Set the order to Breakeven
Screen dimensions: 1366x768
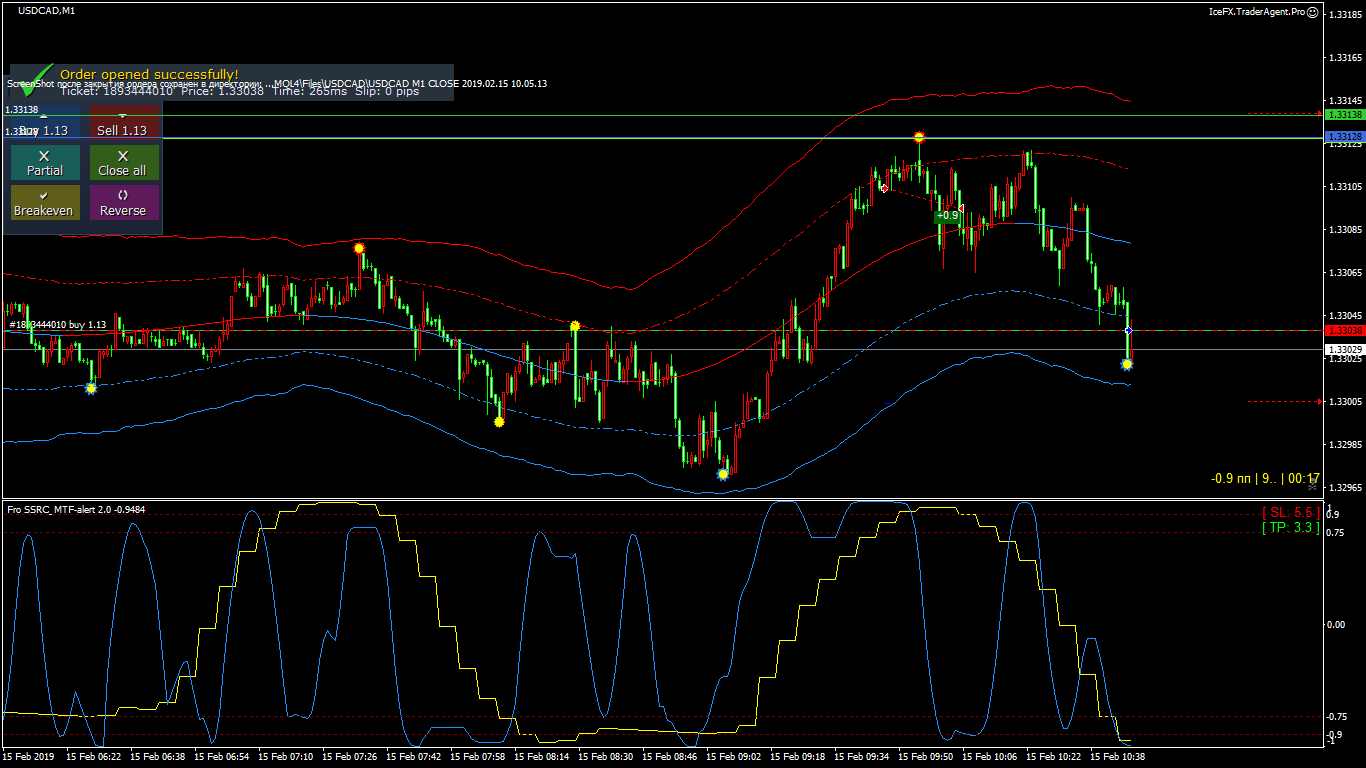pyautogui.click(x=44, y=203)
